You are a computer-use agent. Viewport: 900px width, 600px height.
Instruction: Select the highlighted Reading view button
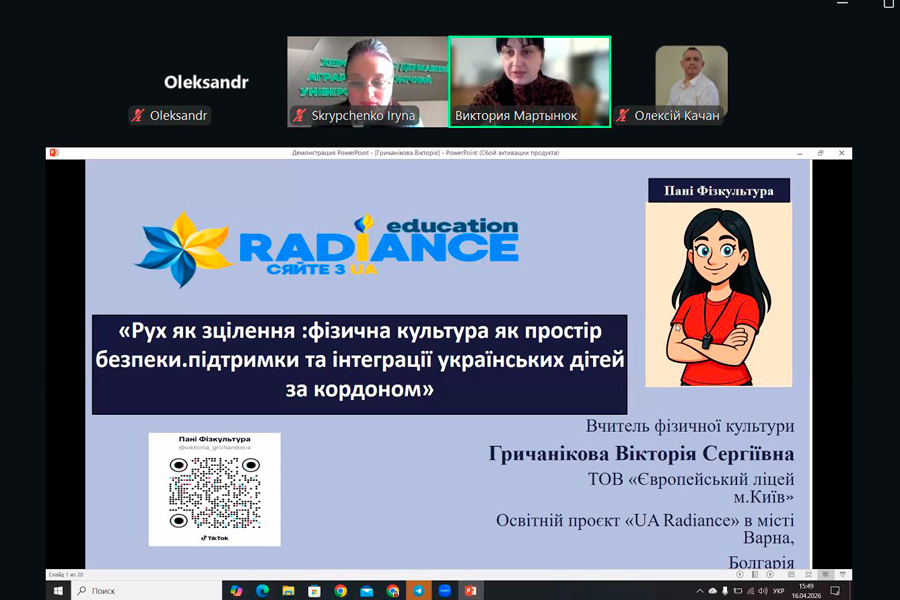[825, 574]
